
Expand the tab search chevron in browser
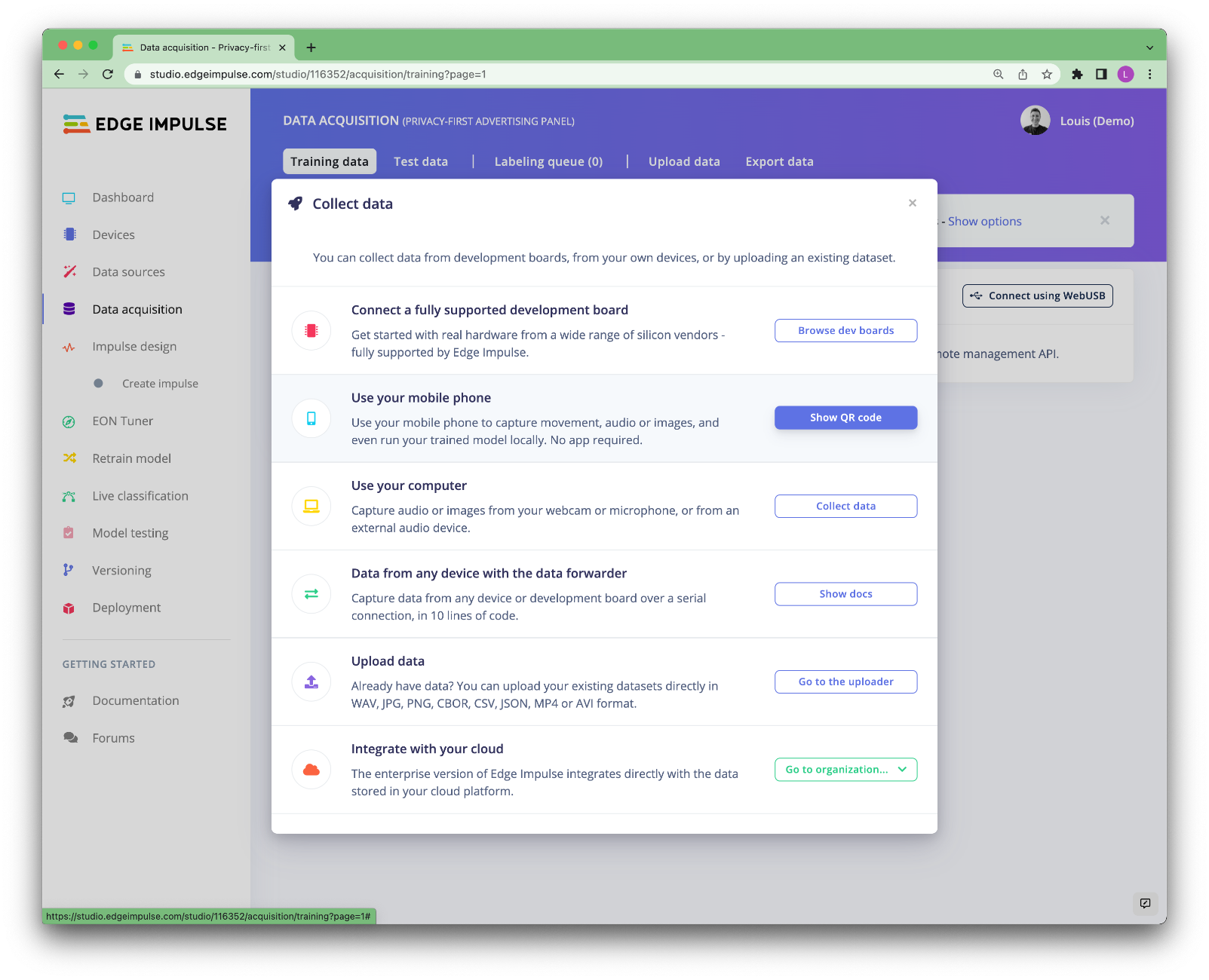(x=1149, y=47)
